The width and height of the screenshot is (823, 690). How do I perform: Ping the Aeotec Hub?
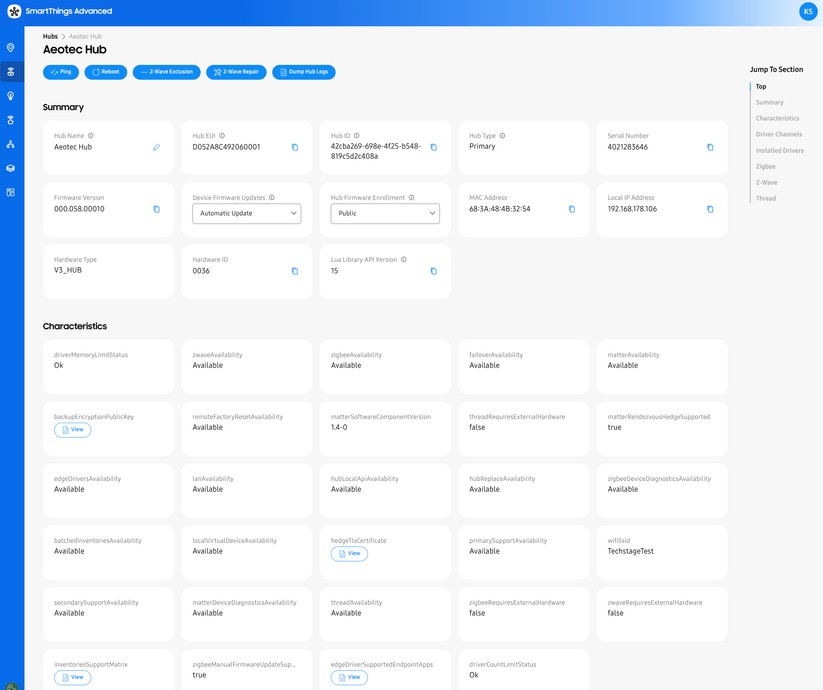point(61,71)
